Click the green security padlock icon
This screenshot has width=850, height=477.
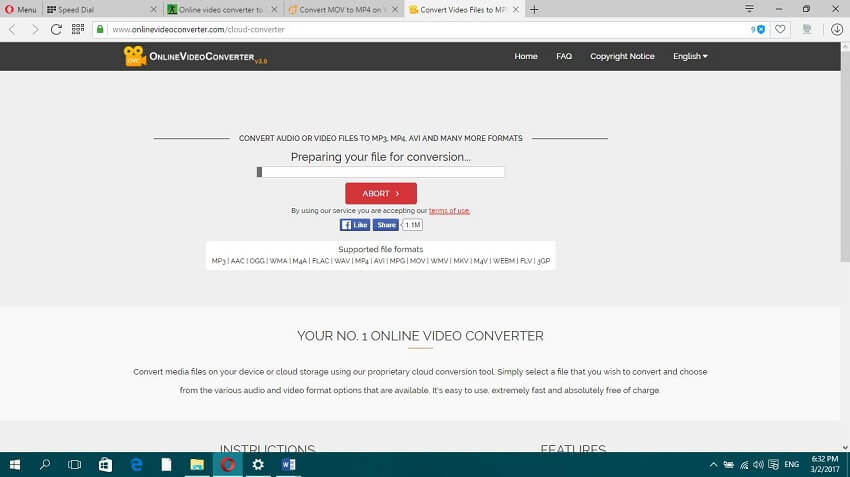coord(100,29)
